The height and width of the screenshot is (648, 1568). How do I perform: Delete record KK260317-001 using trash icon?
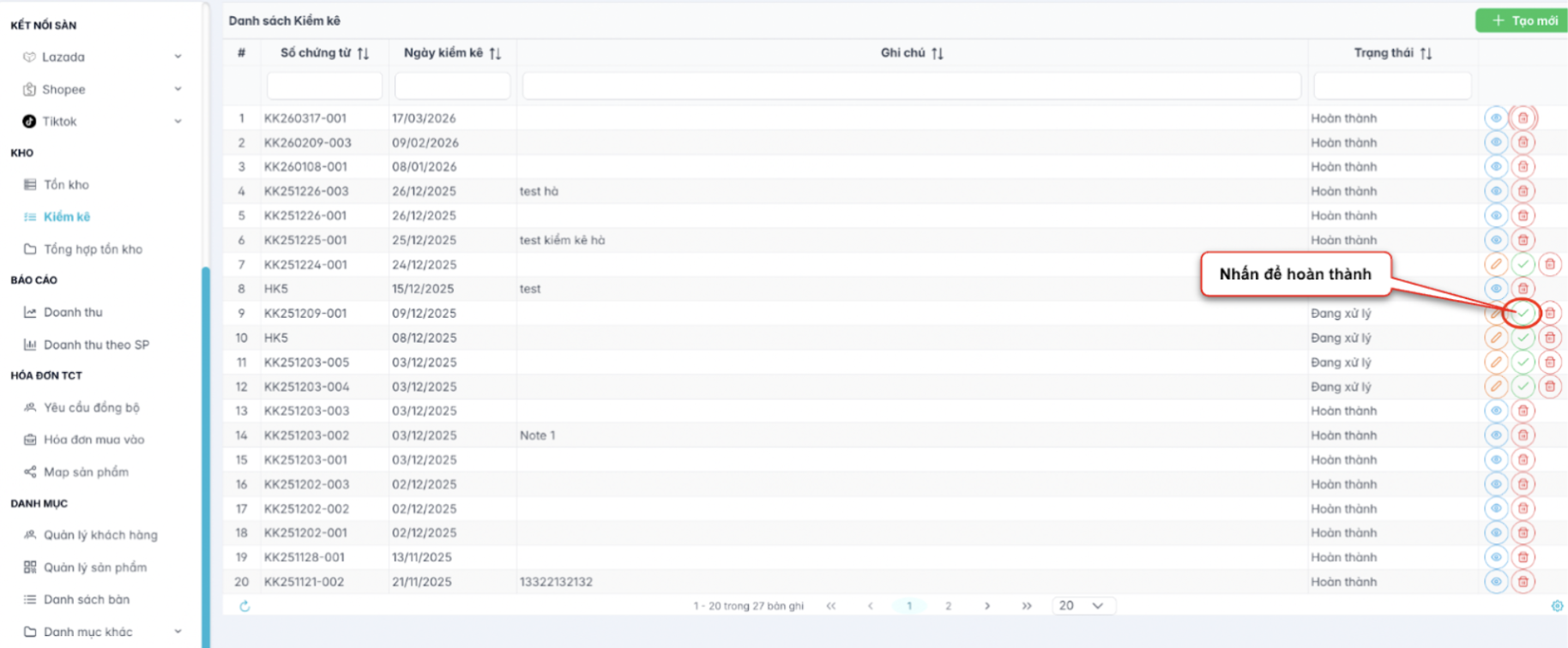[x=1523, y=118]
